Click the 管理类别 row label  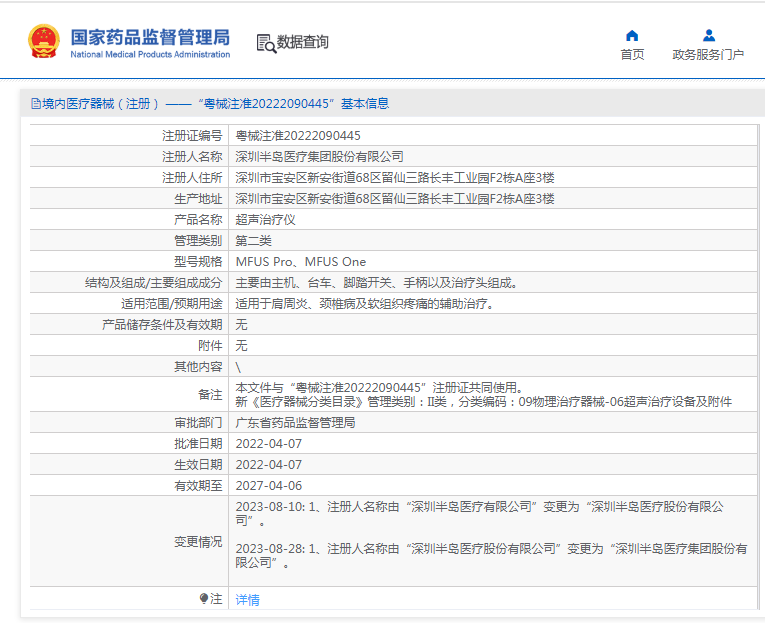[x=198, y=241]
